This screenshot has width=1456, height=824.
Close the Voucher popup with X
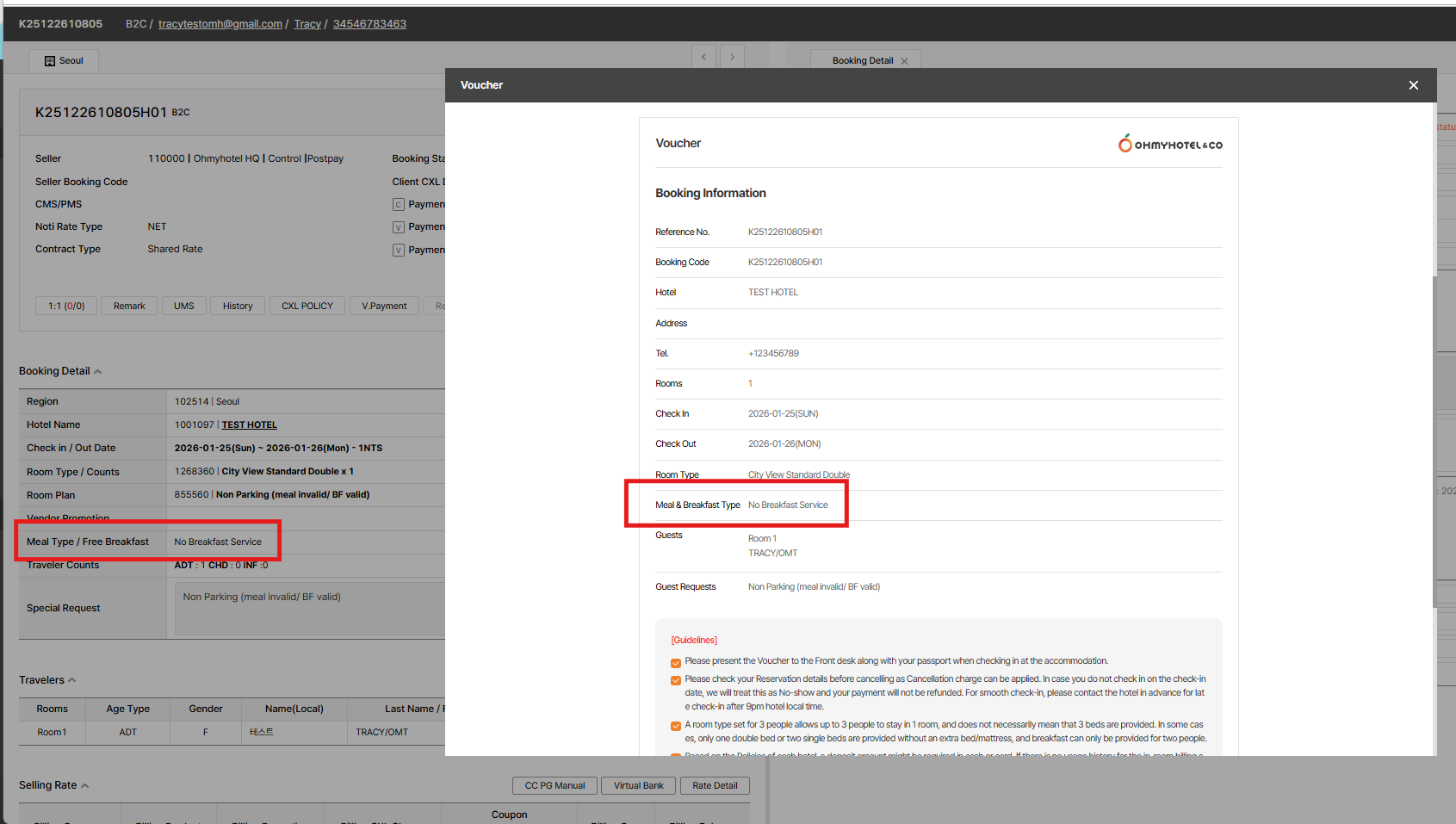(x=1413, y=85)
